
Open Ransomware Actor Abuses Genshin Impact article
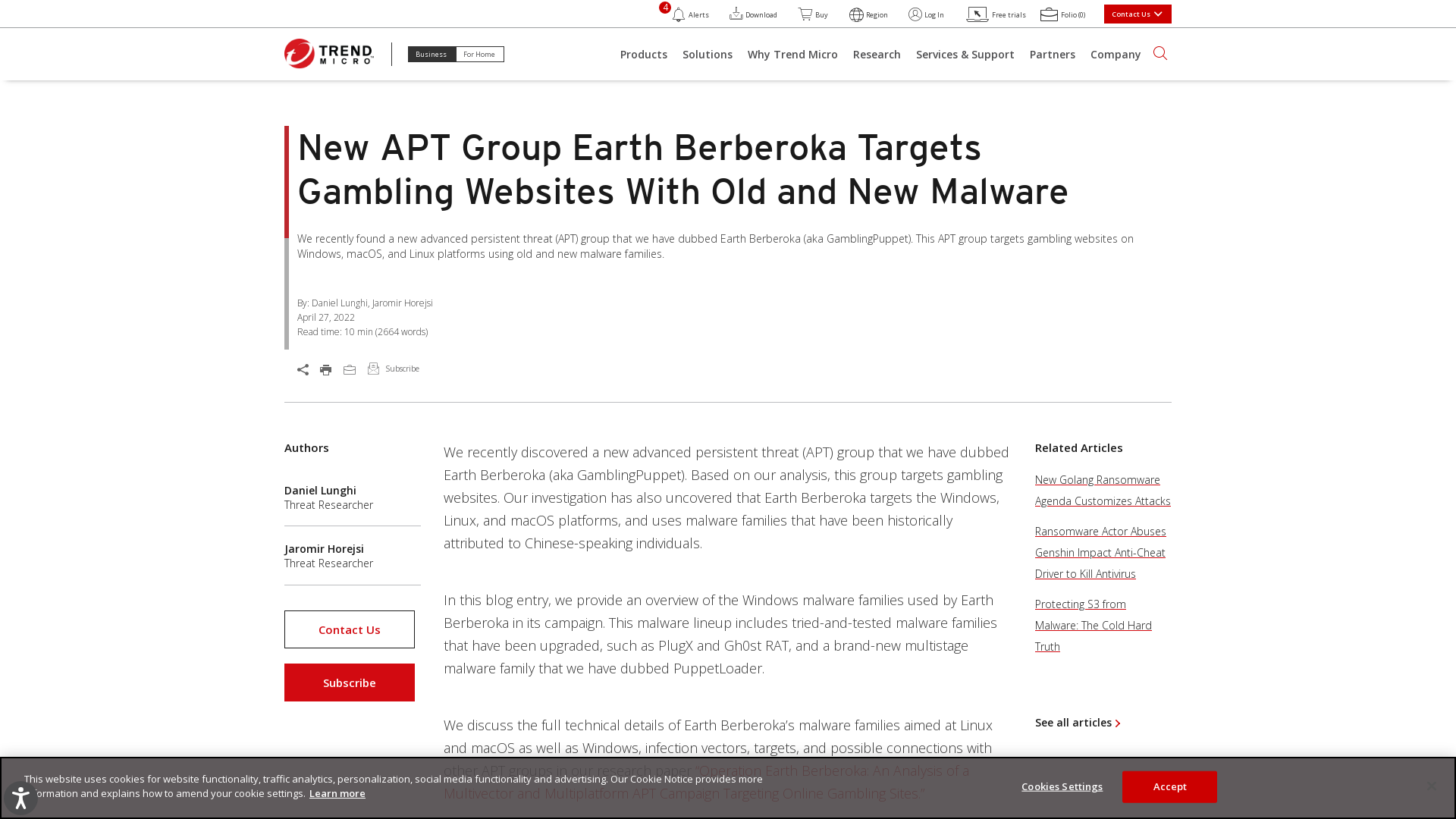(x=1100, y=553)
